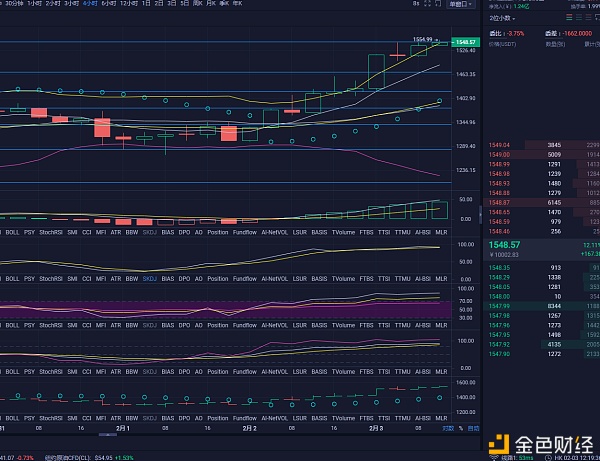Image resolution: width=600 pixels, height=461 pixels.
Task: Choose the 3日 timeframe
Action: click(x=172, y=3)
